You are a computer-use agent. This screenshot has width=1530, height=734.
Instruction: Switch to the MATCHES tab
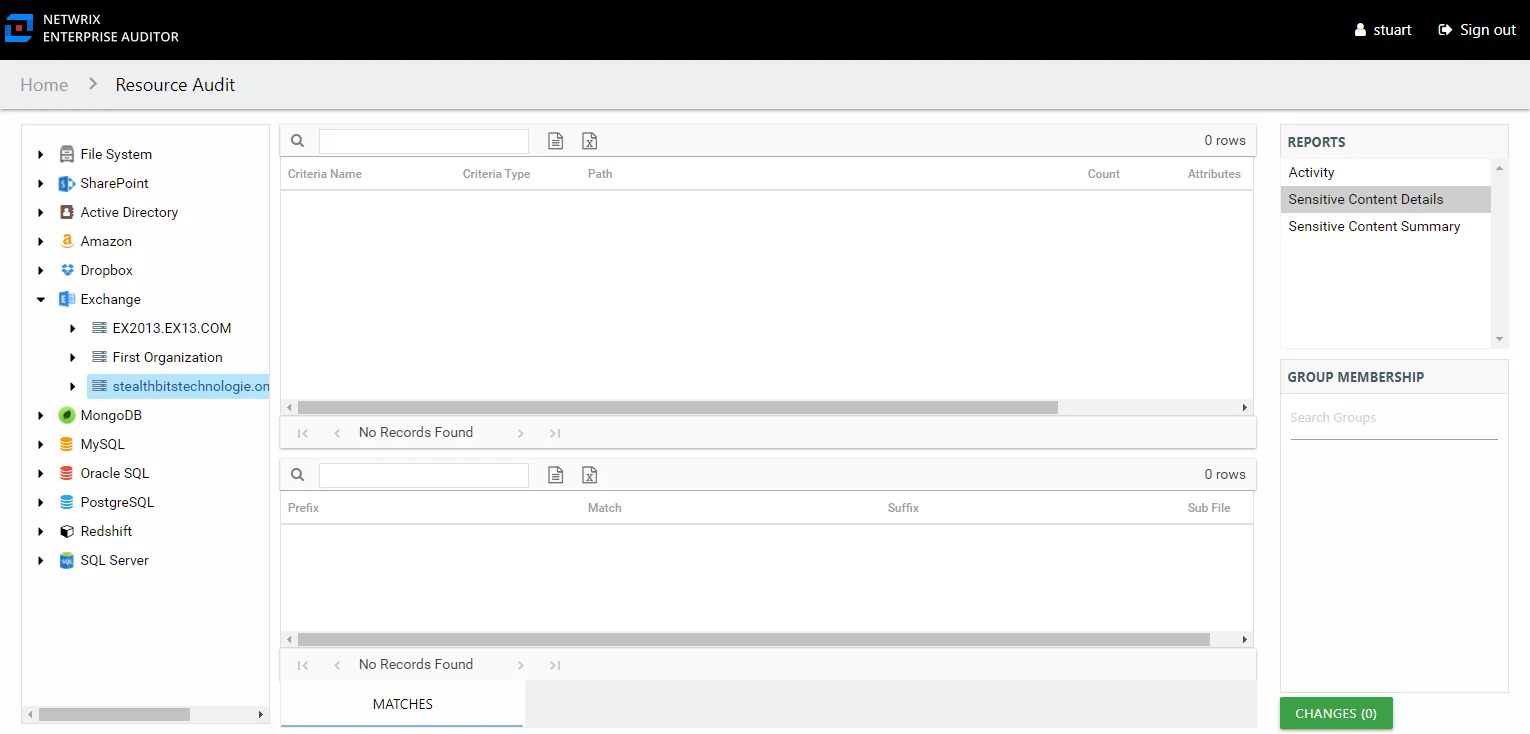(x=402, y=704)
